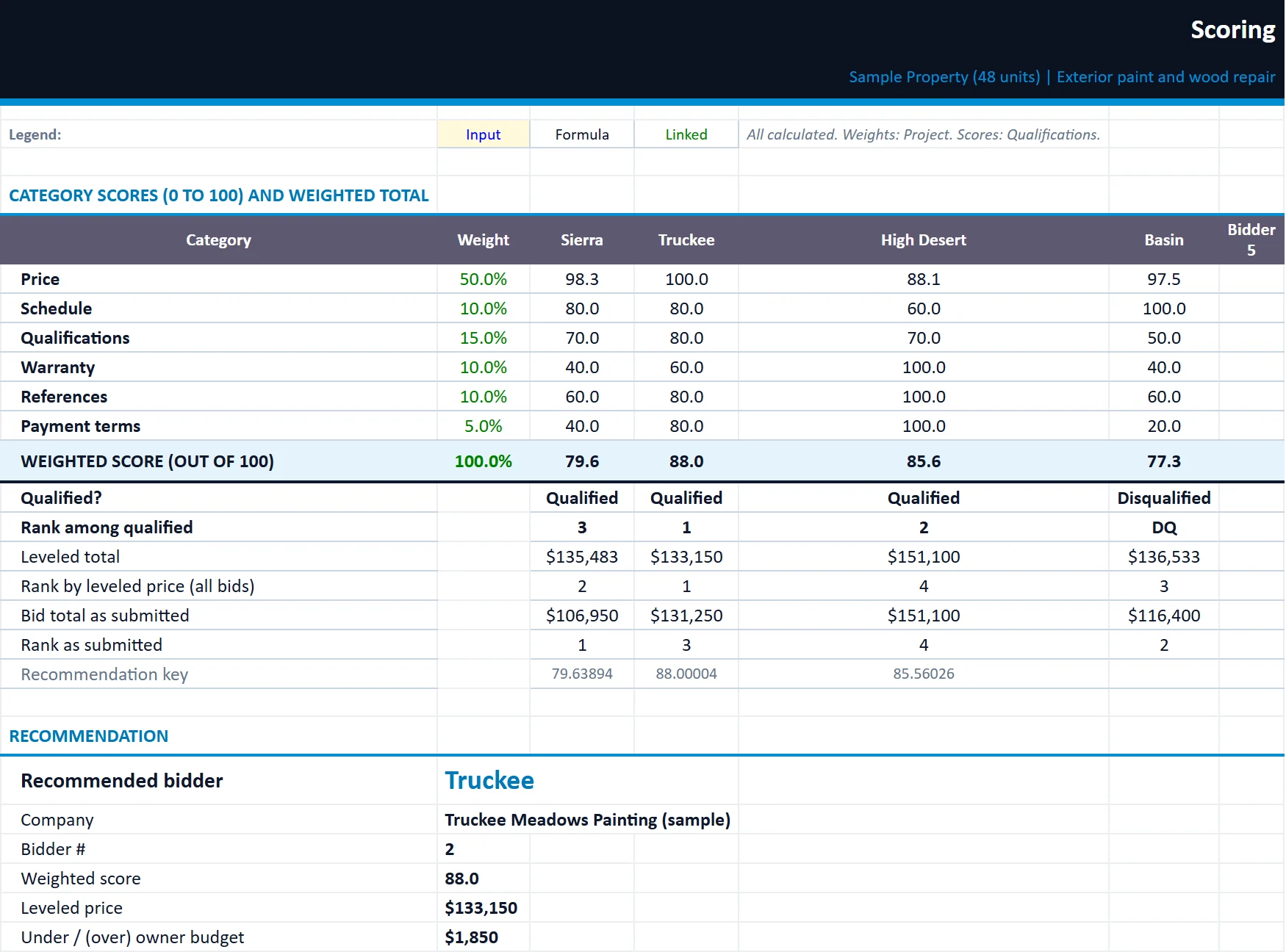1286x952 pixels.
Task: Select High Desert weighted score 85.6
Action: pyautogui.click(x=924, y=461)
